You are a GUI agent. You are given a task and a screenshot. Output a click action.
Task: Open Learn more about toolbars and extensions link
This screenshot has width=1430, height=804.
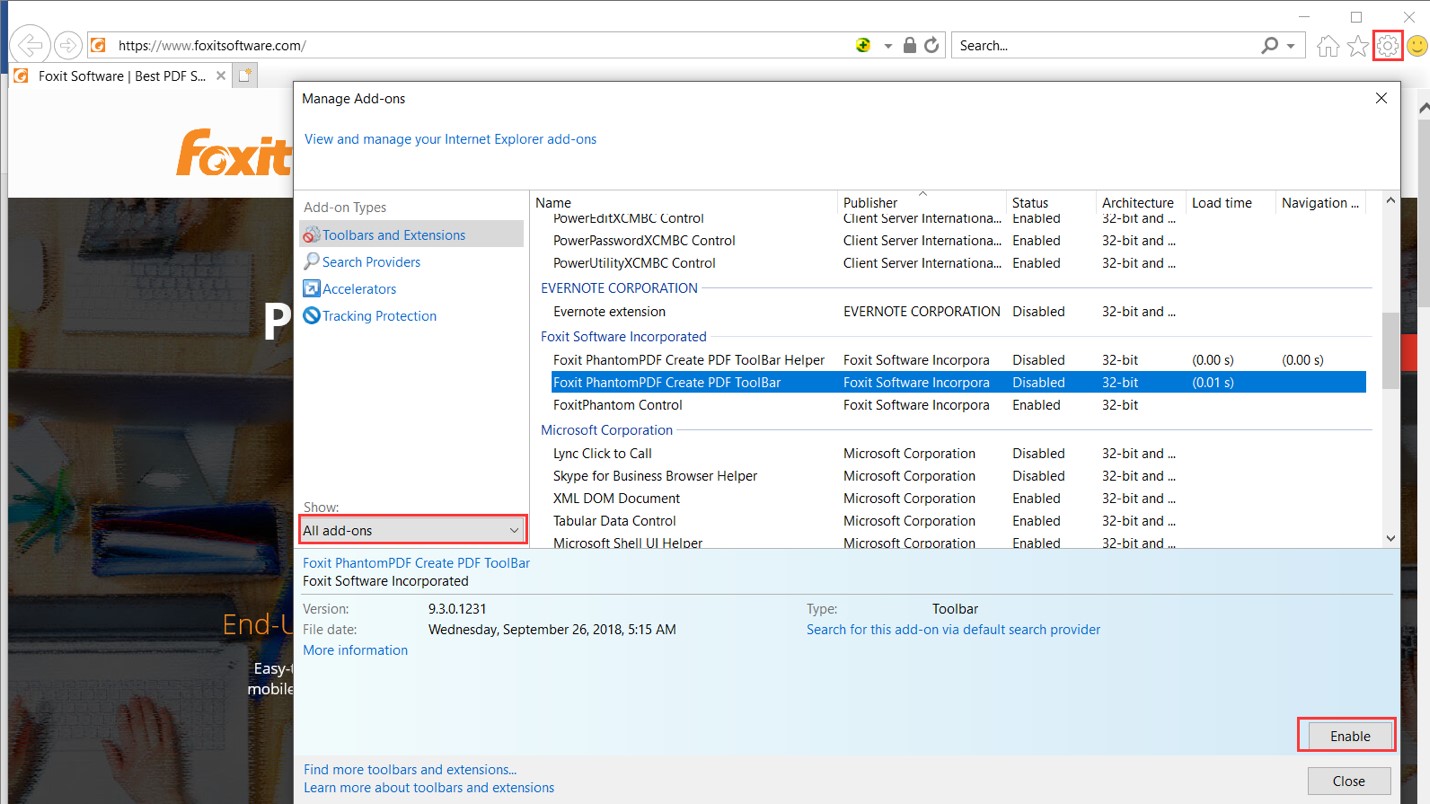(x=429, y=787)
